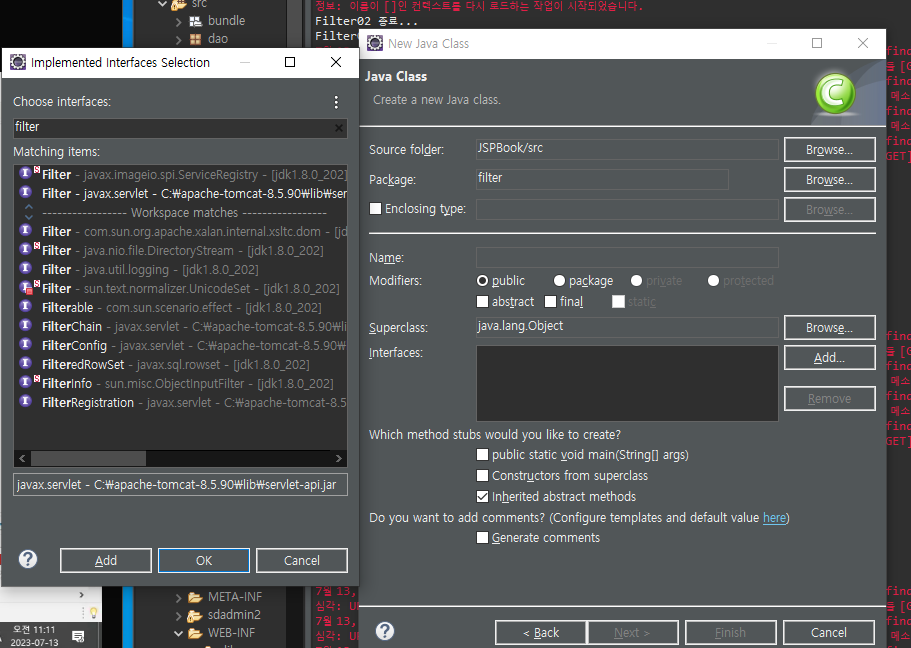Open the interfaces dialog view menu (three dots)
This screenshot has width=911, height=648.
point(336,102)
